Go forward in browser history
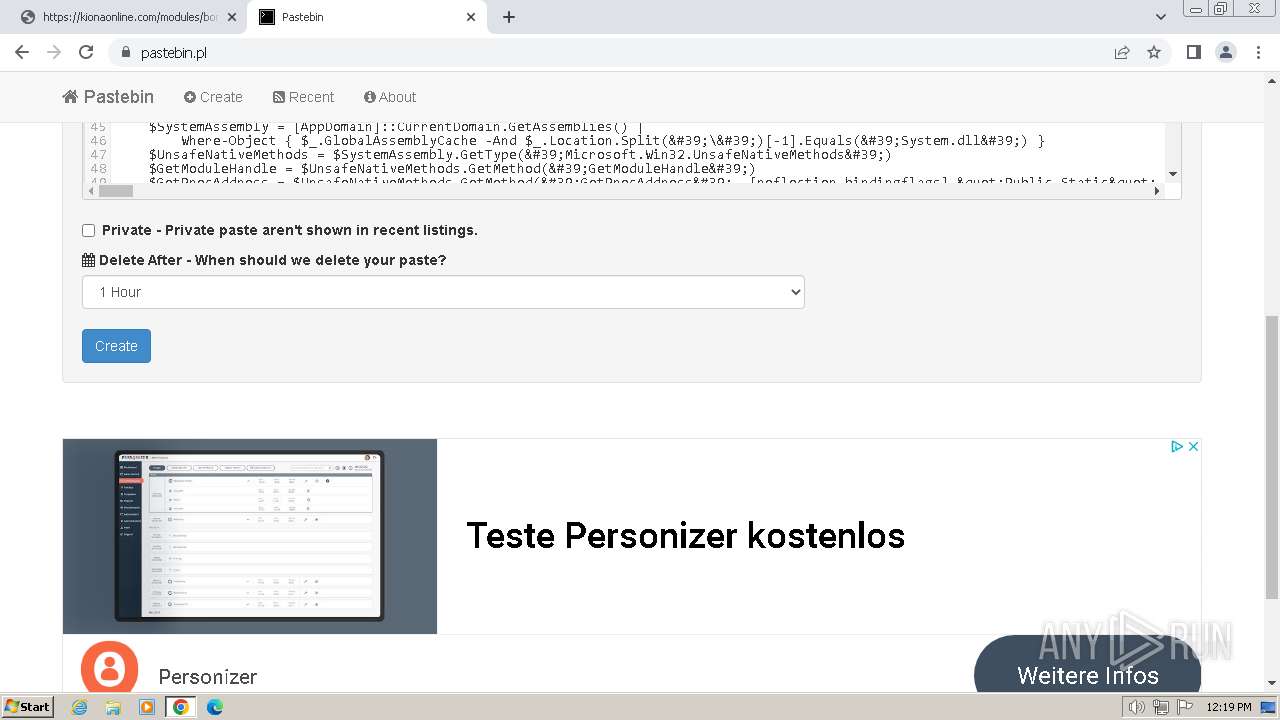The width and height of the screenshot is (1280, 720). coord(54,52)
